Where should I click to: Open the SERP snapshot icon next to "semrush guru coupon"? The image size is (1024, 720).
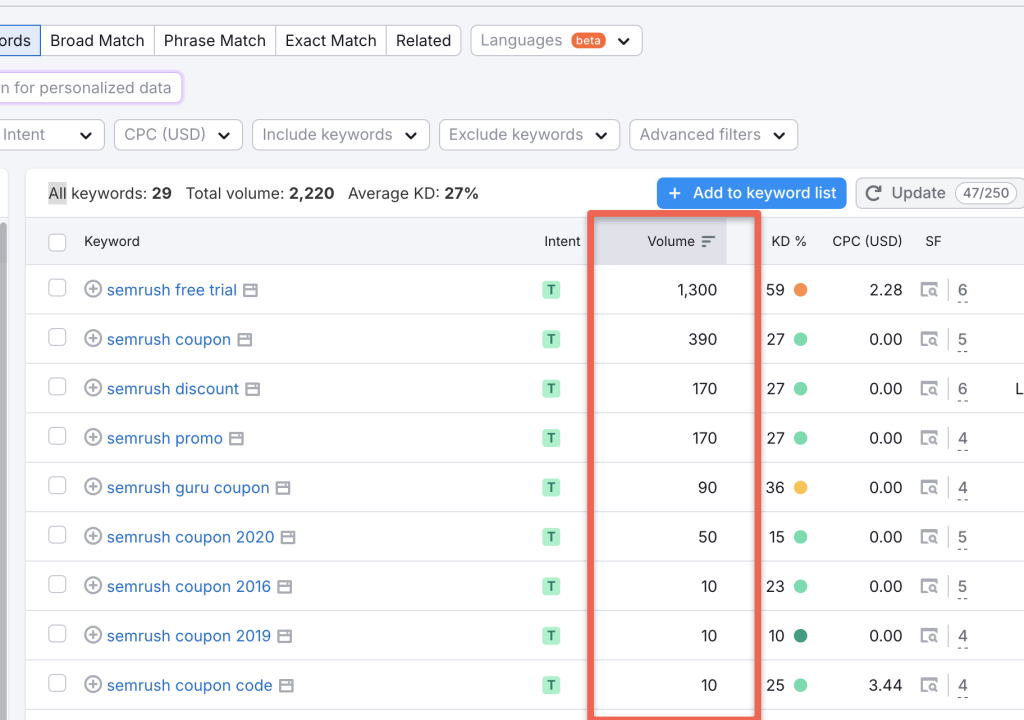[x=282, y=487]
